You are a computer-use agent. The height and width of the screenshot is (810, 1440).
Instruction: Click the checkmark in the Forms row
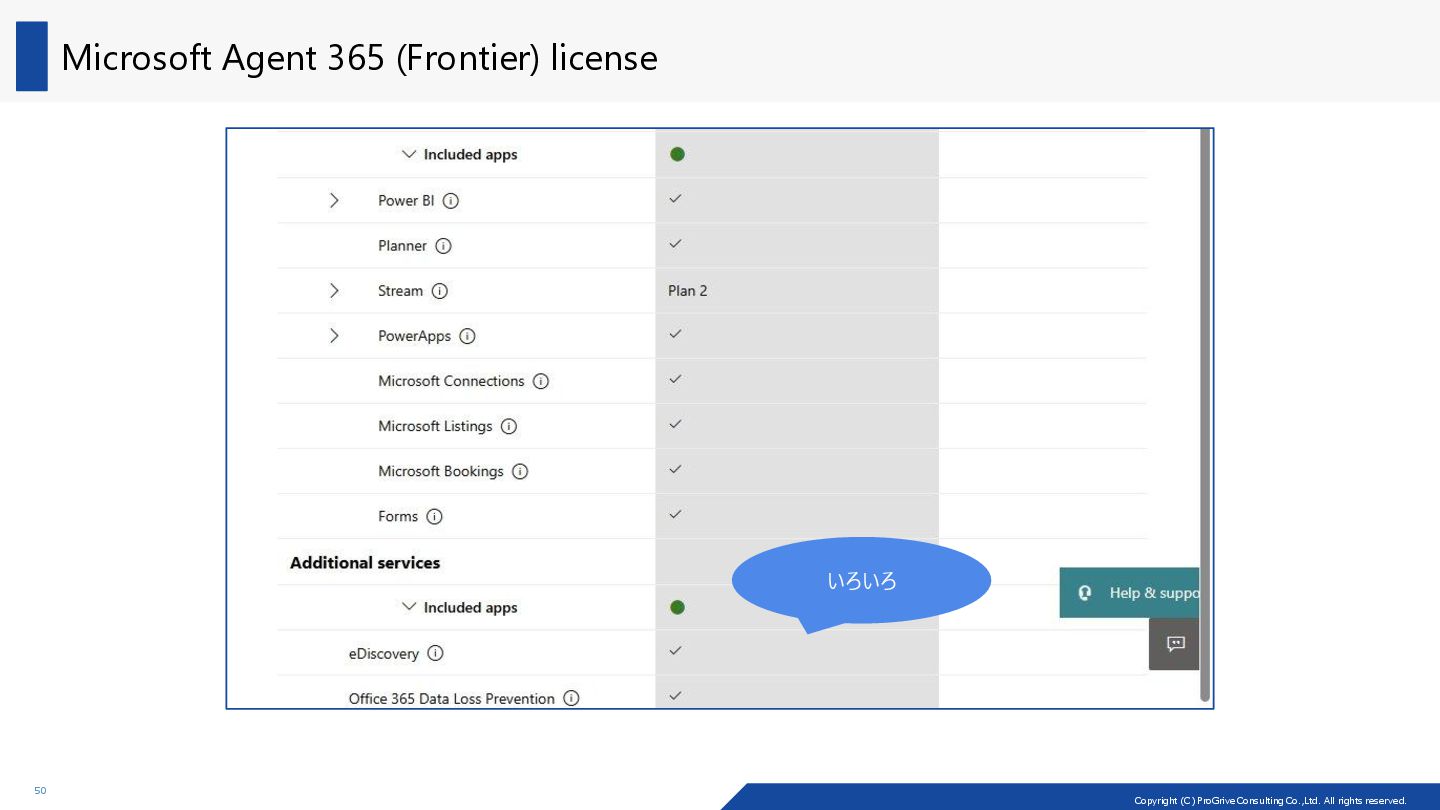click(x=675, y=515)
